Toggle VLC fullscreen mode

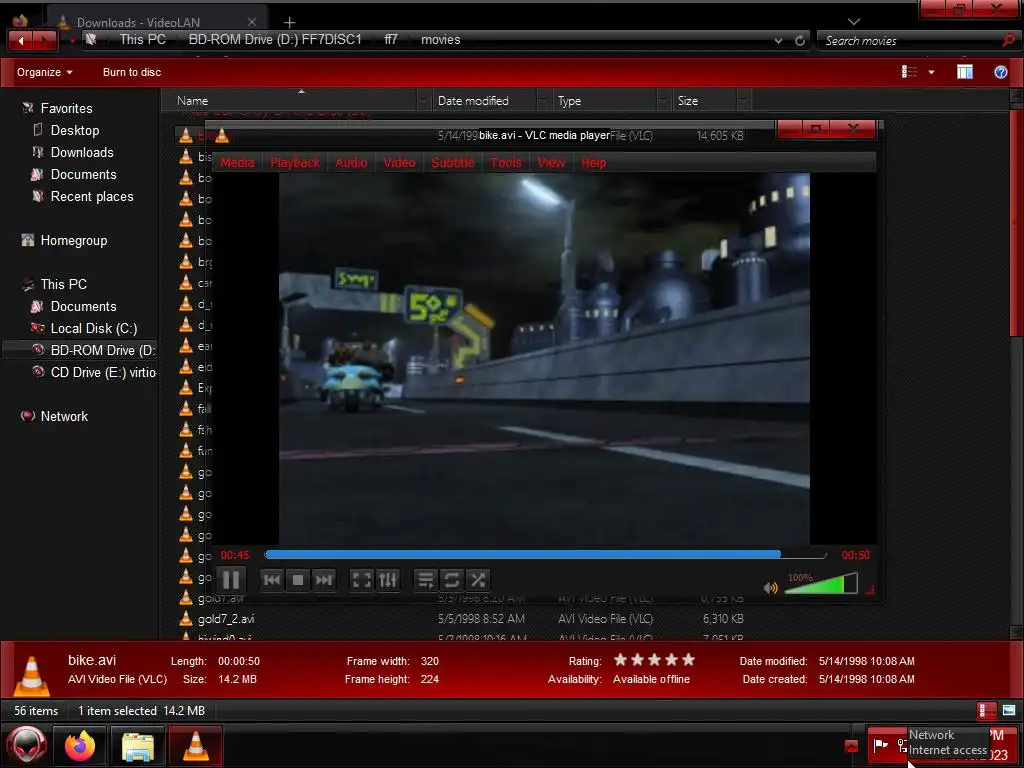coord(362,580)
